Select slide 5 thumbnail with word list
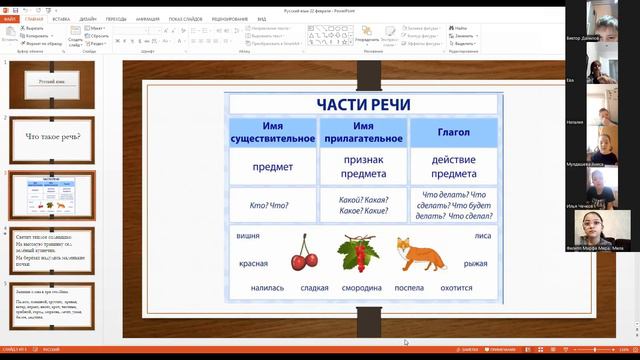 [x=52, y=306]
